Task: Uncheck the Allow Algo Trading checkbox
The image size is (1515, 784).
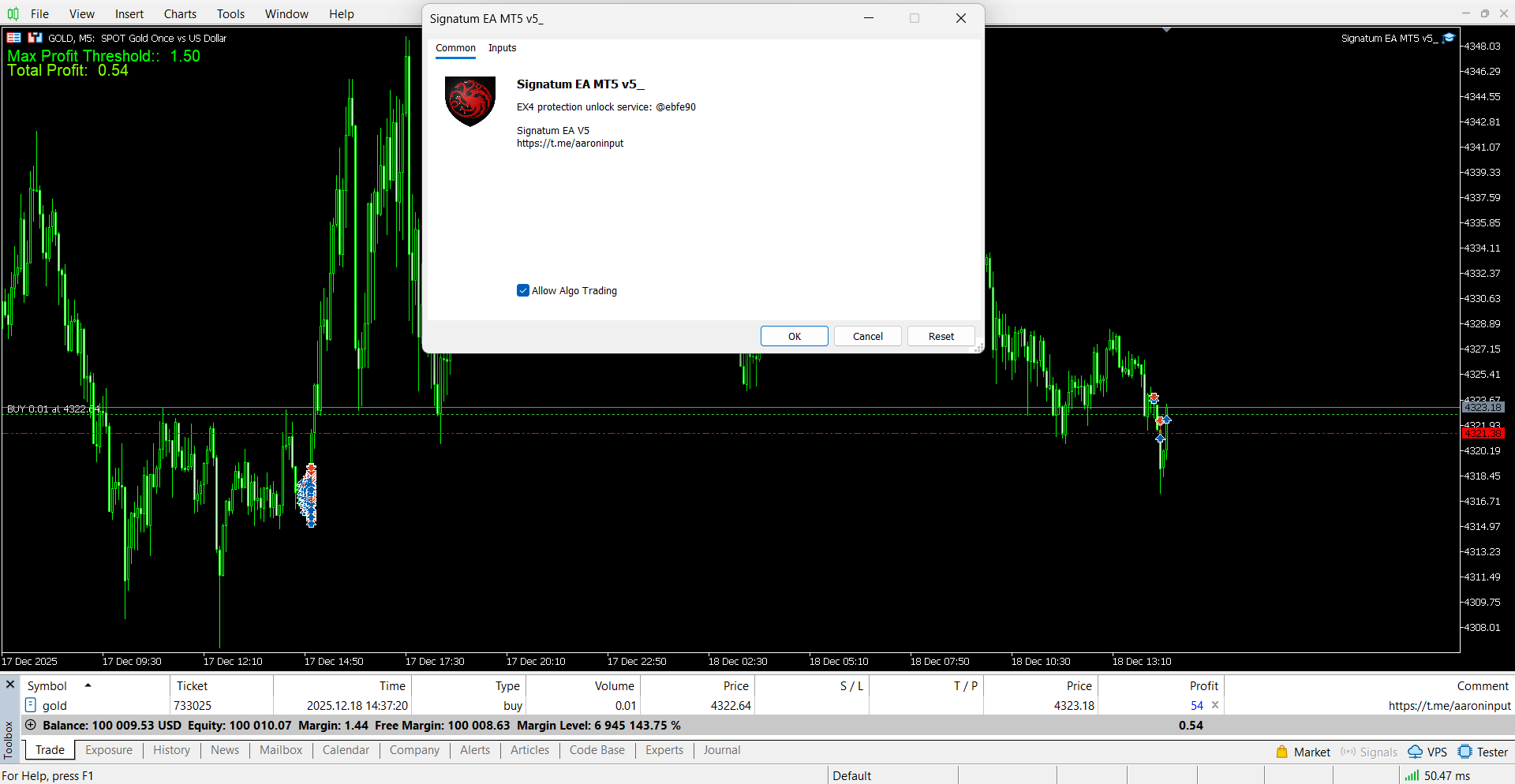Action: 523,290
